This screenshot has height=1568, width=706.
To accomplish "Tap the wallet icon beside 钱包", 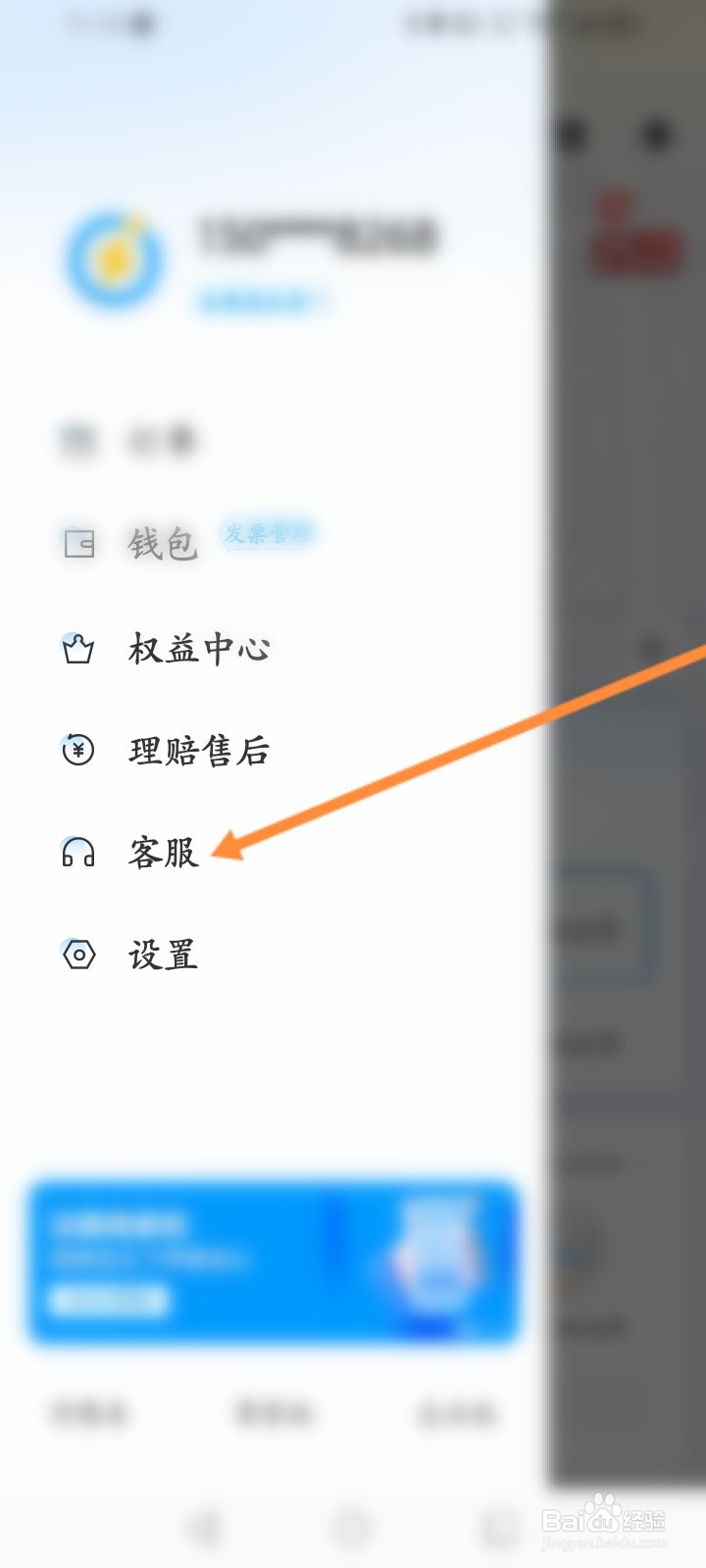I will (x=79, y=543).
